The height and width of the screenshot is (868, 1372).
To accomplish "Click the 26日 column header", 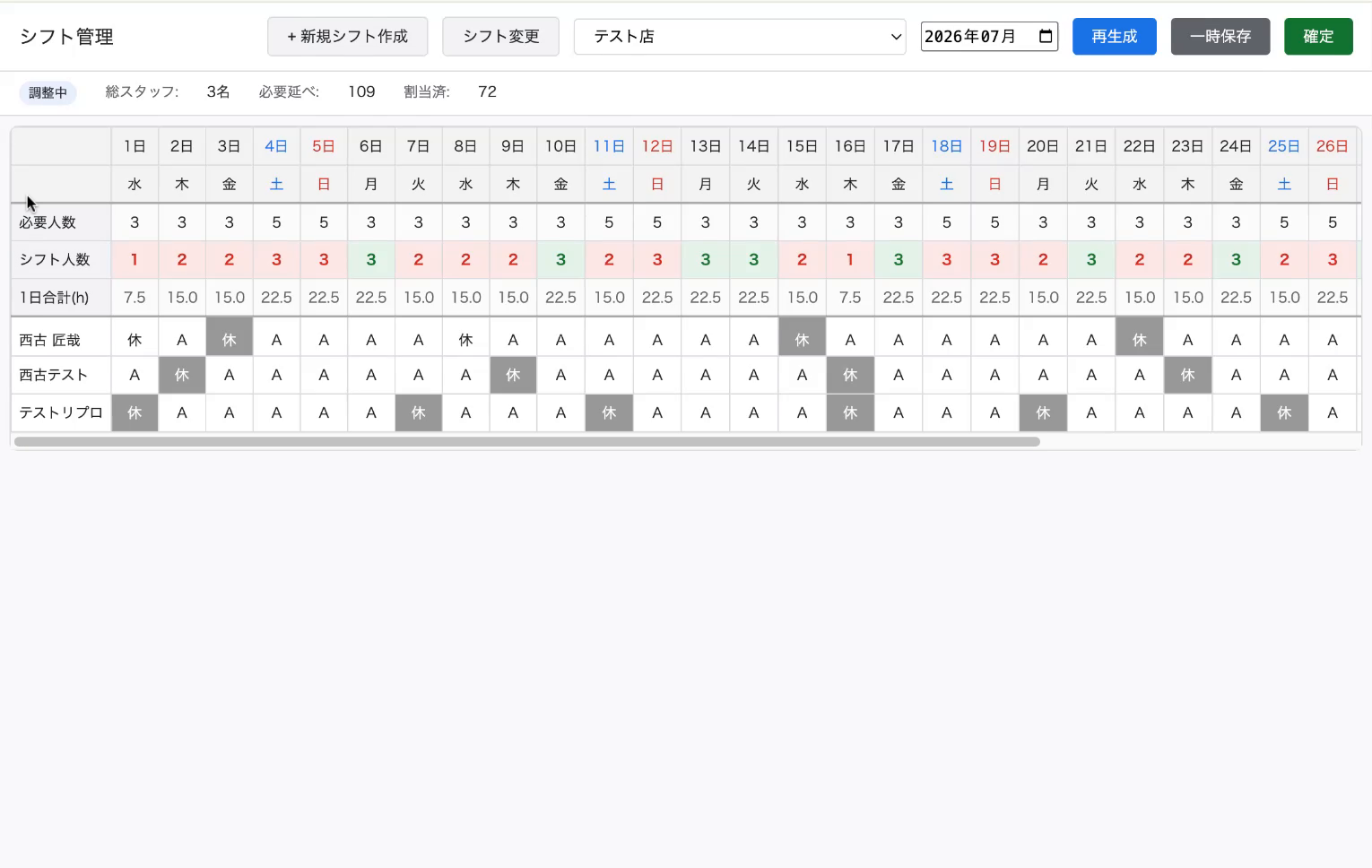I will pyautogui.click(x=1333, y=146).
